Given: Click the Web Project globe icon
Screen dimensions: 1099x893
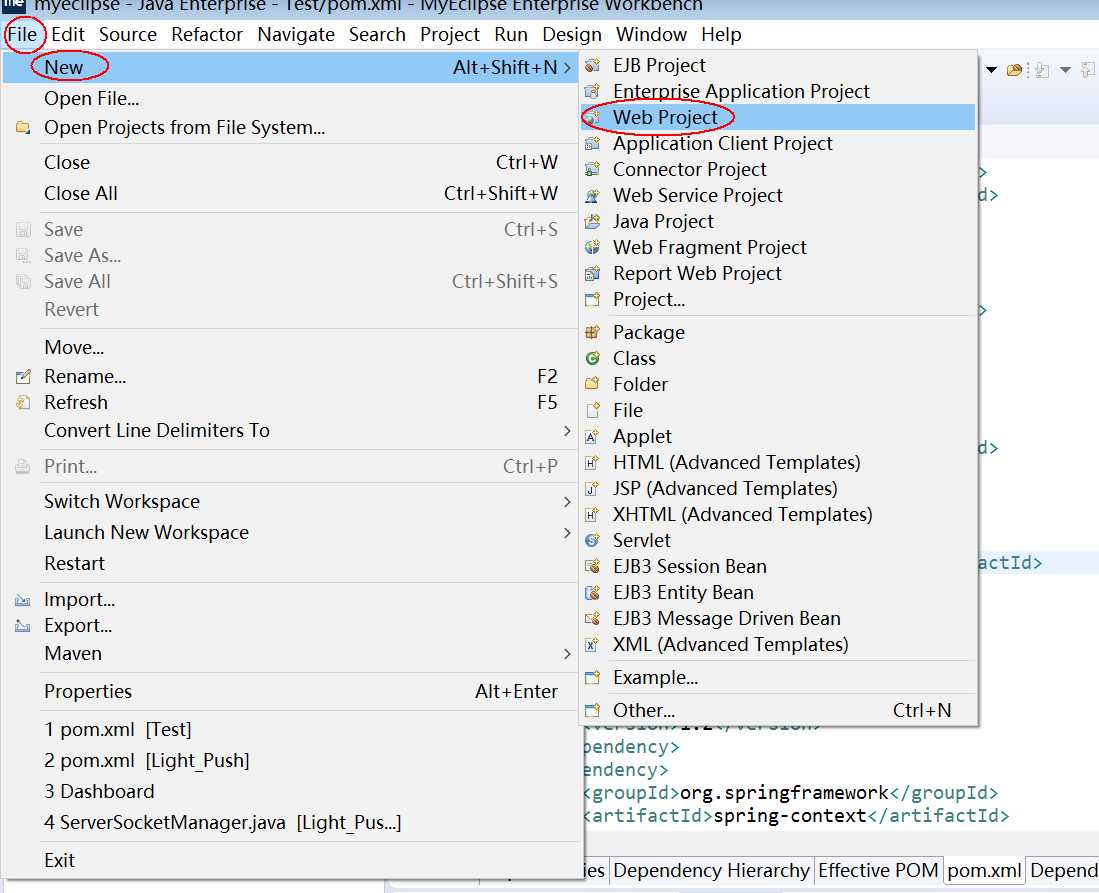Looking at the screenshot, I should pyautogui.click(x=592, y=117).
